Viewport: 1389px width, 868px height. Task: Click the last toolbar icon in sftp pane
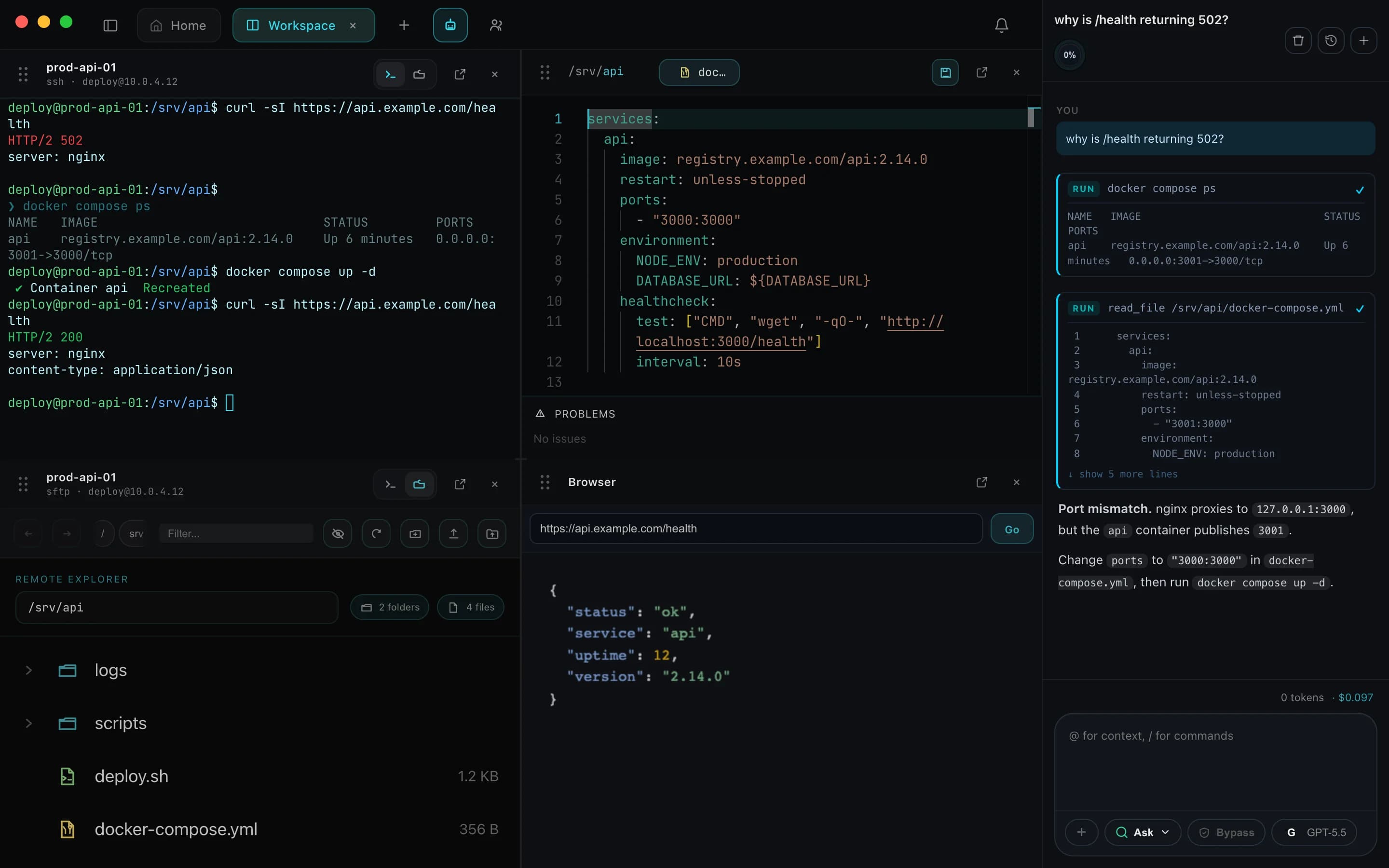[x=492, y=534]
